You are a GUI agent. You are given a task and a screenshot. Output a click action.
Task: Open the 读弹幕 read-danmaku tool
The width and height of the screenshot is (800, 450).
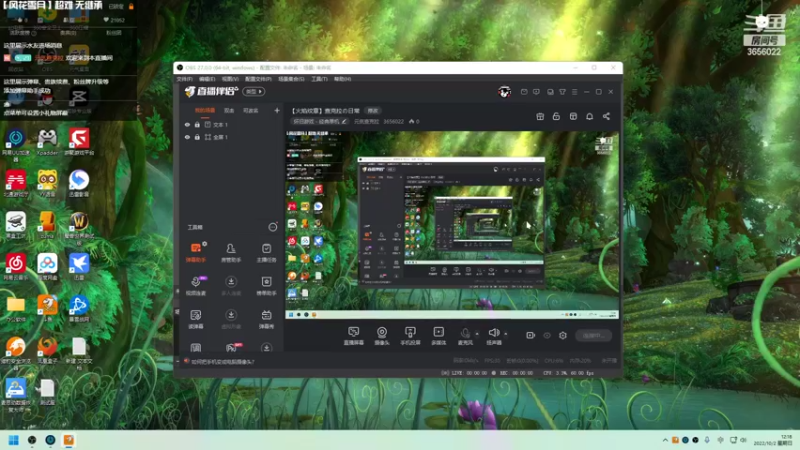(x=195, y=319)
